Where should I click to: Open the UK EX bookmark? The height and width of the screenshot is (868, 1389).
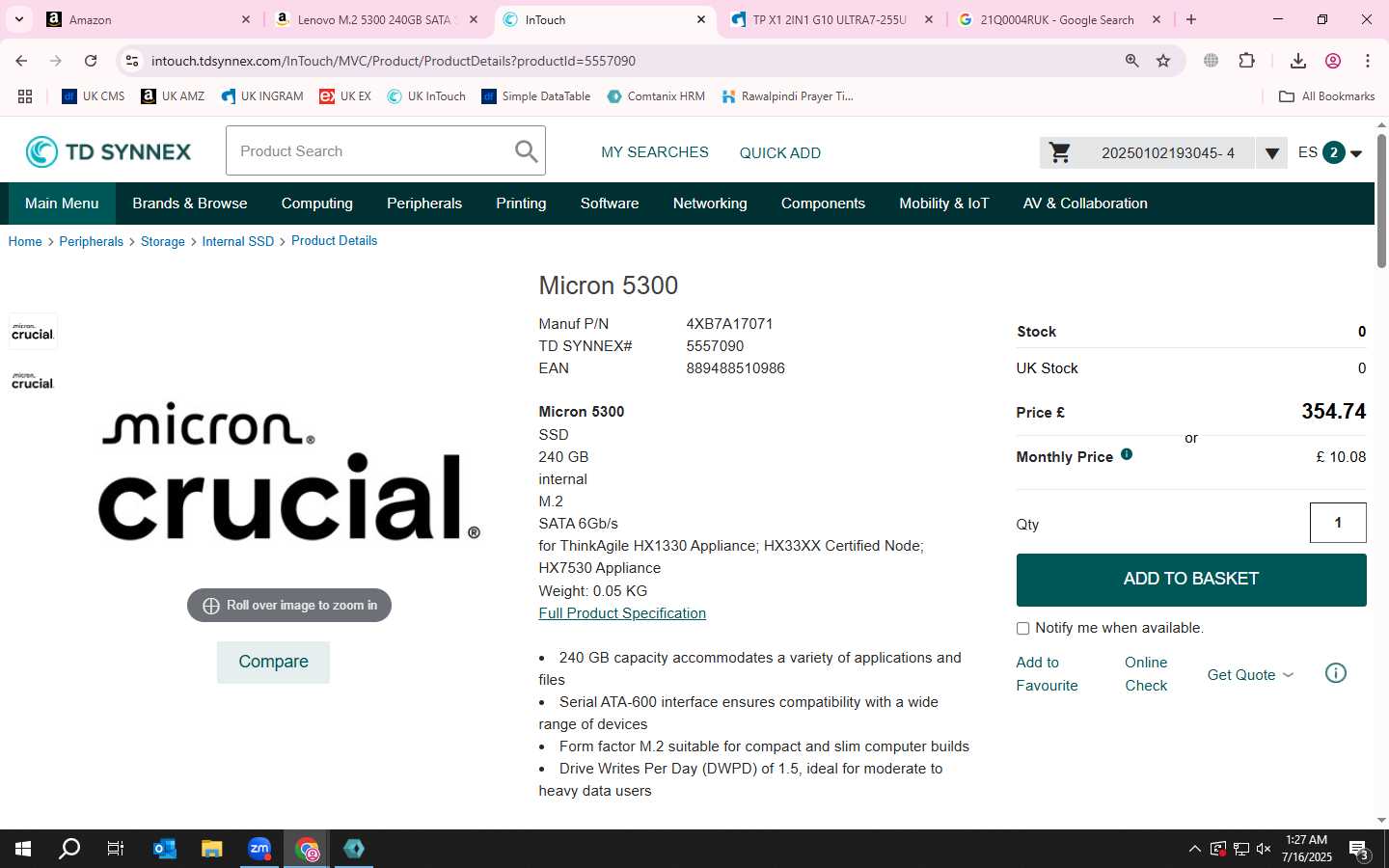point(345,96)
